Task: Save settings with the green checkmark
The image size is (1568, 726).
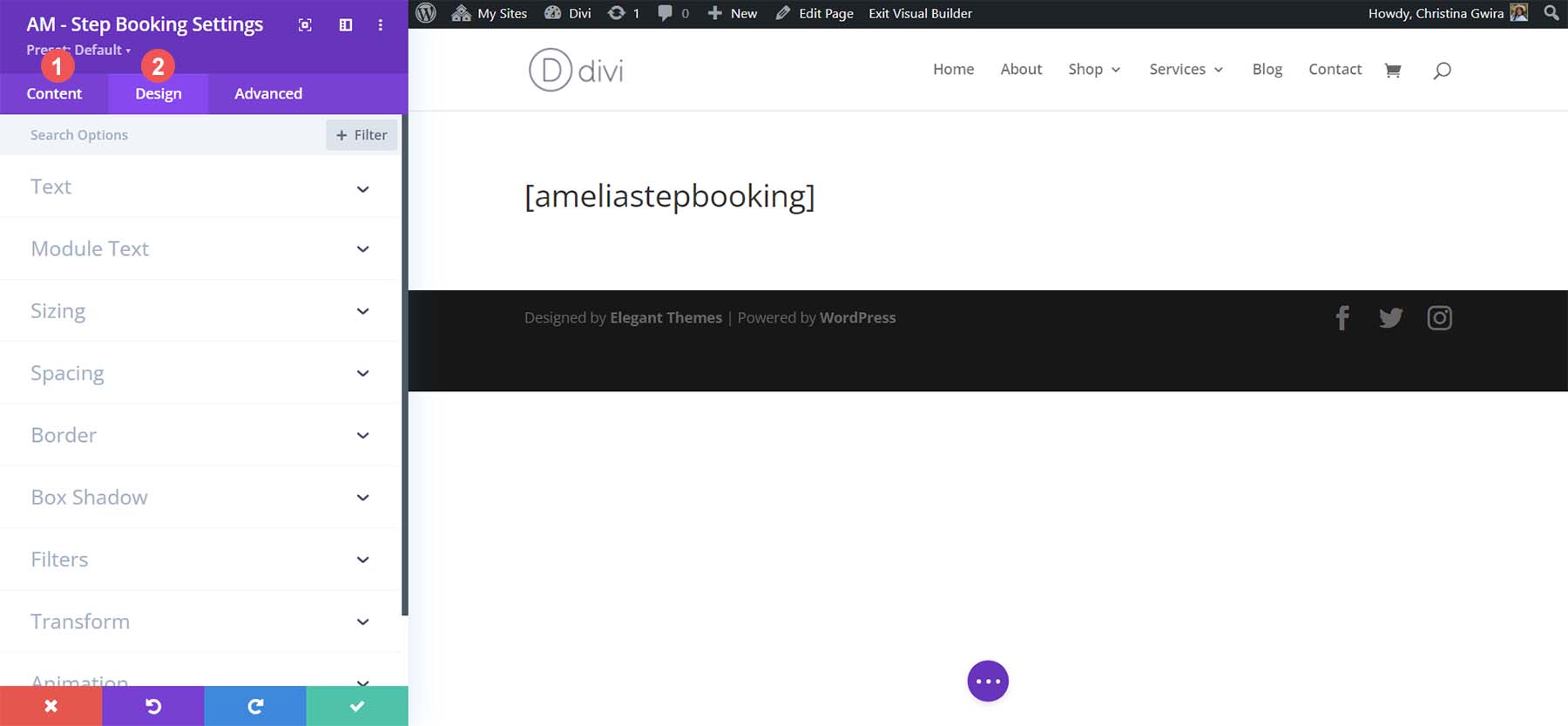Action: [357, 706]
